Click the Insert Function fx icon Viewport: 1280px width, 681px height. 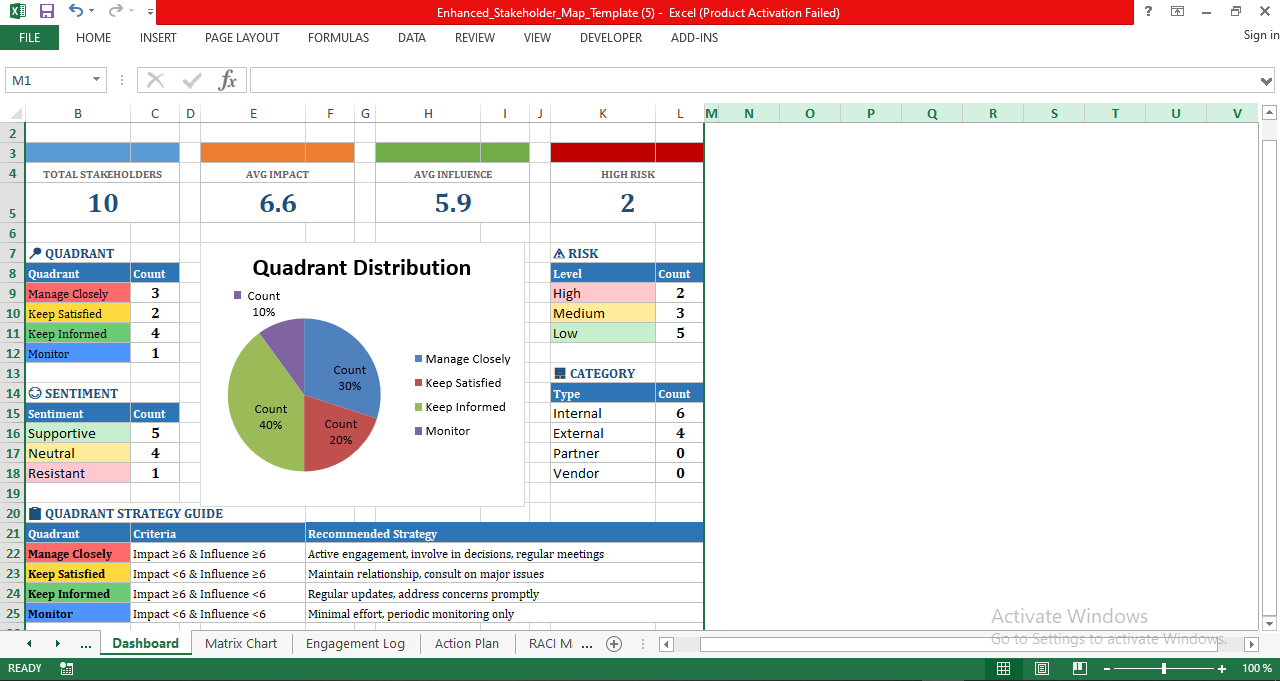228,80
